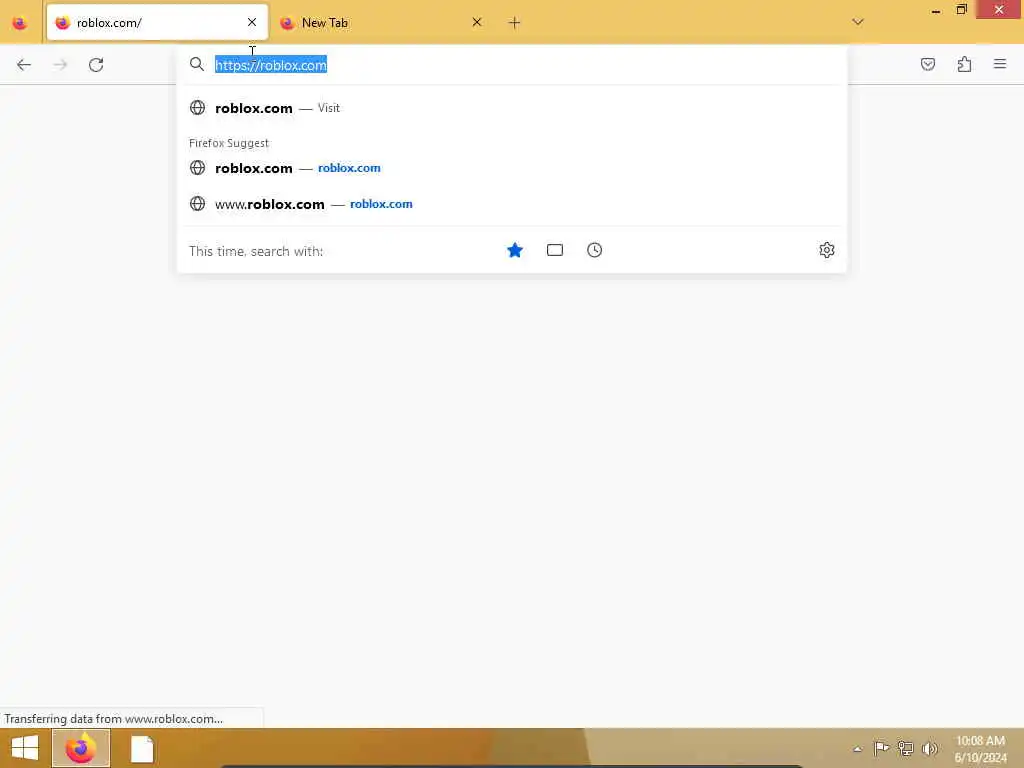The height and width of the screenshot is (768, 1024).
Task: Open the volume speaker tray icon
Action: click(929, 748)
